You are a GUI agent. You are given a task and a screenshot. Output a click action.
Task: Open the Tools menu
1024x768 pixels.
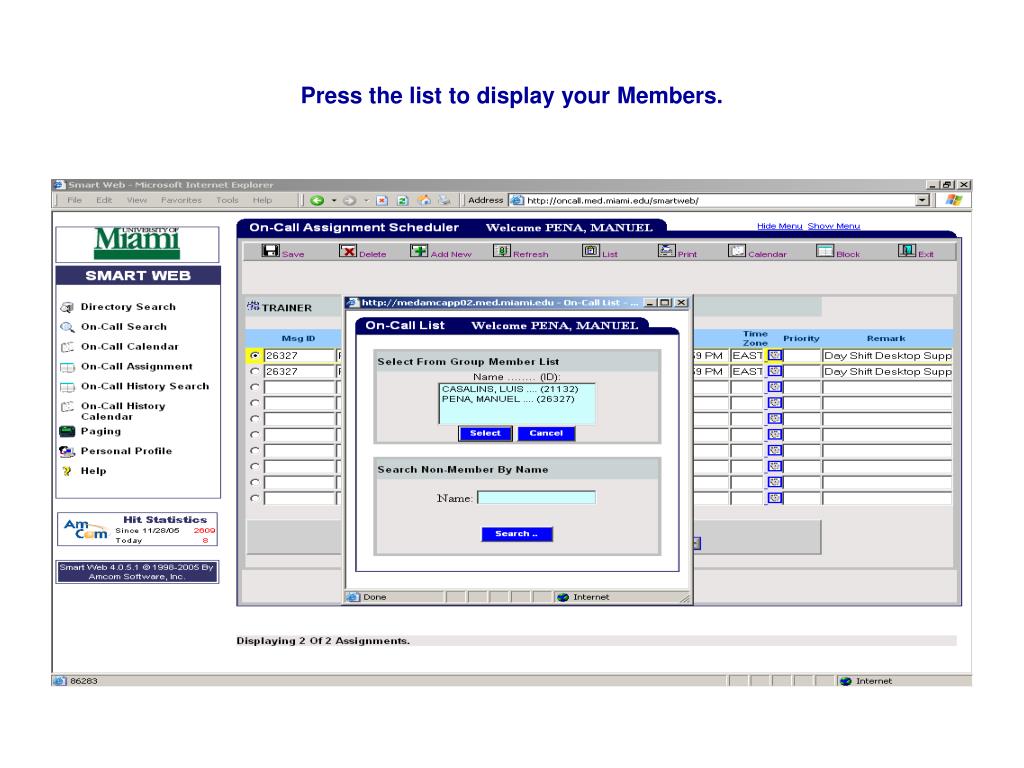pos(227,200)
